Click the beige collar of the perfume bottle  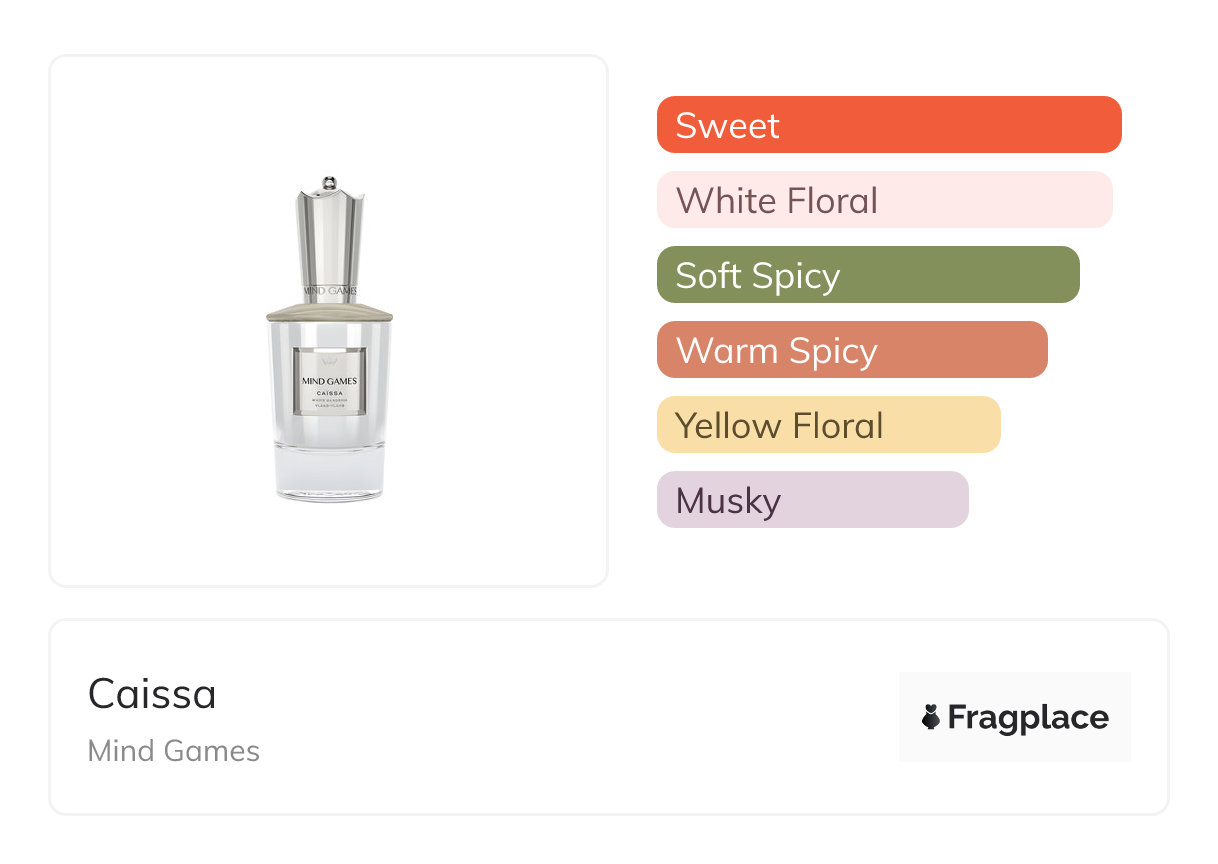coord(329,310)
